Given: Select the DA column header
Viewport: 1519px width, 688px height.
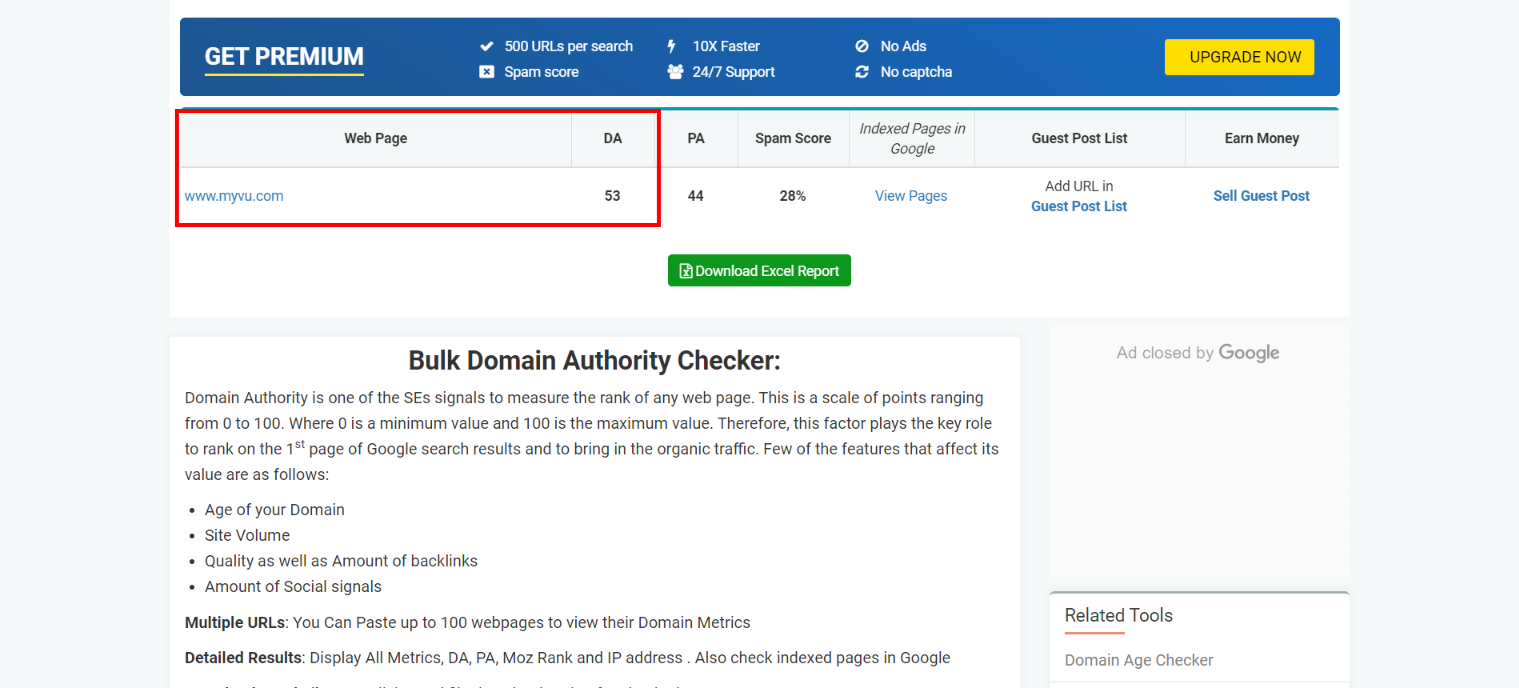Looking at the screenshot, I should [613, 138].
